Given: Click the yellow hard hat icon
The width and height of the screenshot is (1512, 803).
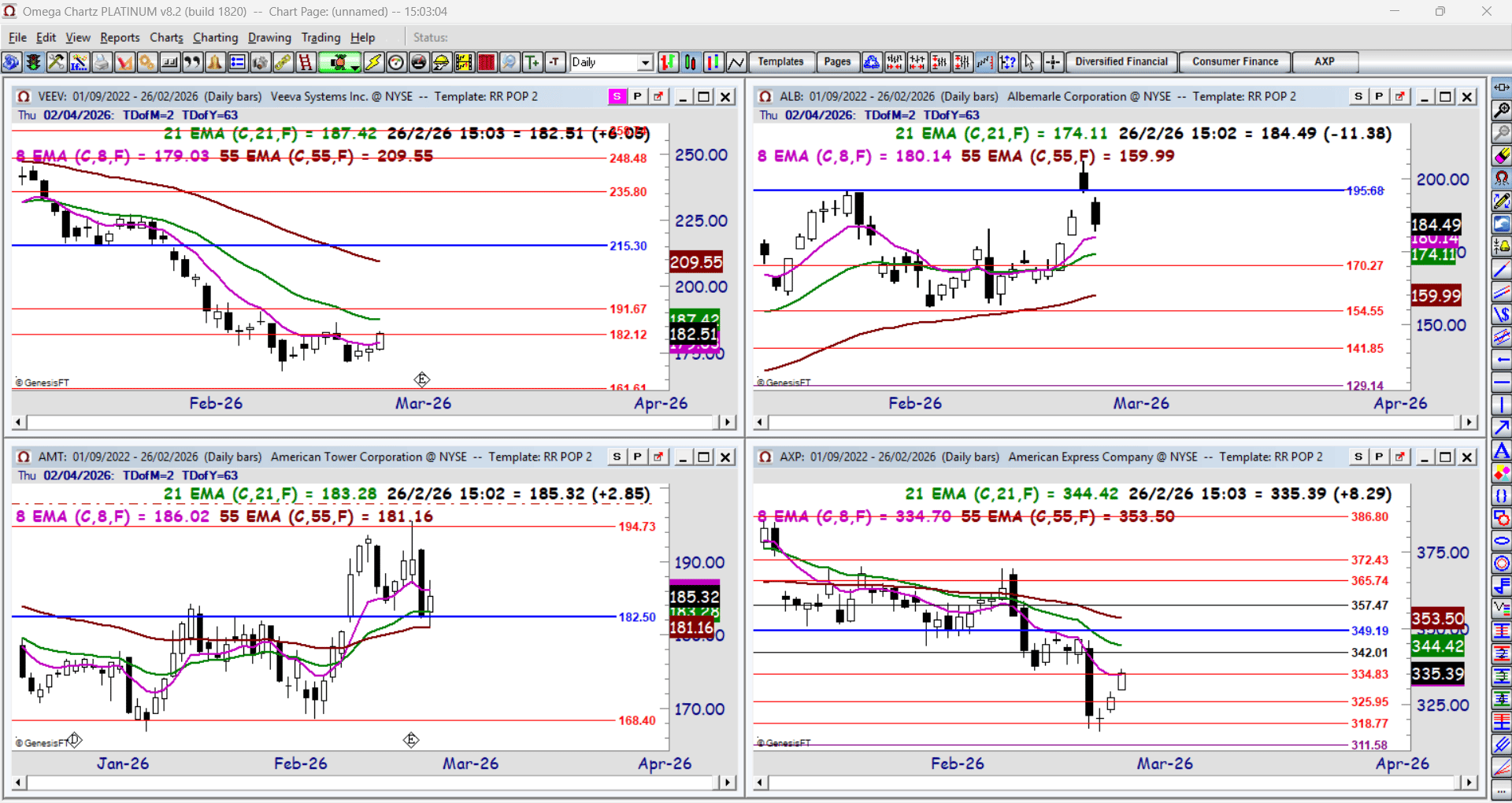Looking at the screenshot, I should pos(441,62).
